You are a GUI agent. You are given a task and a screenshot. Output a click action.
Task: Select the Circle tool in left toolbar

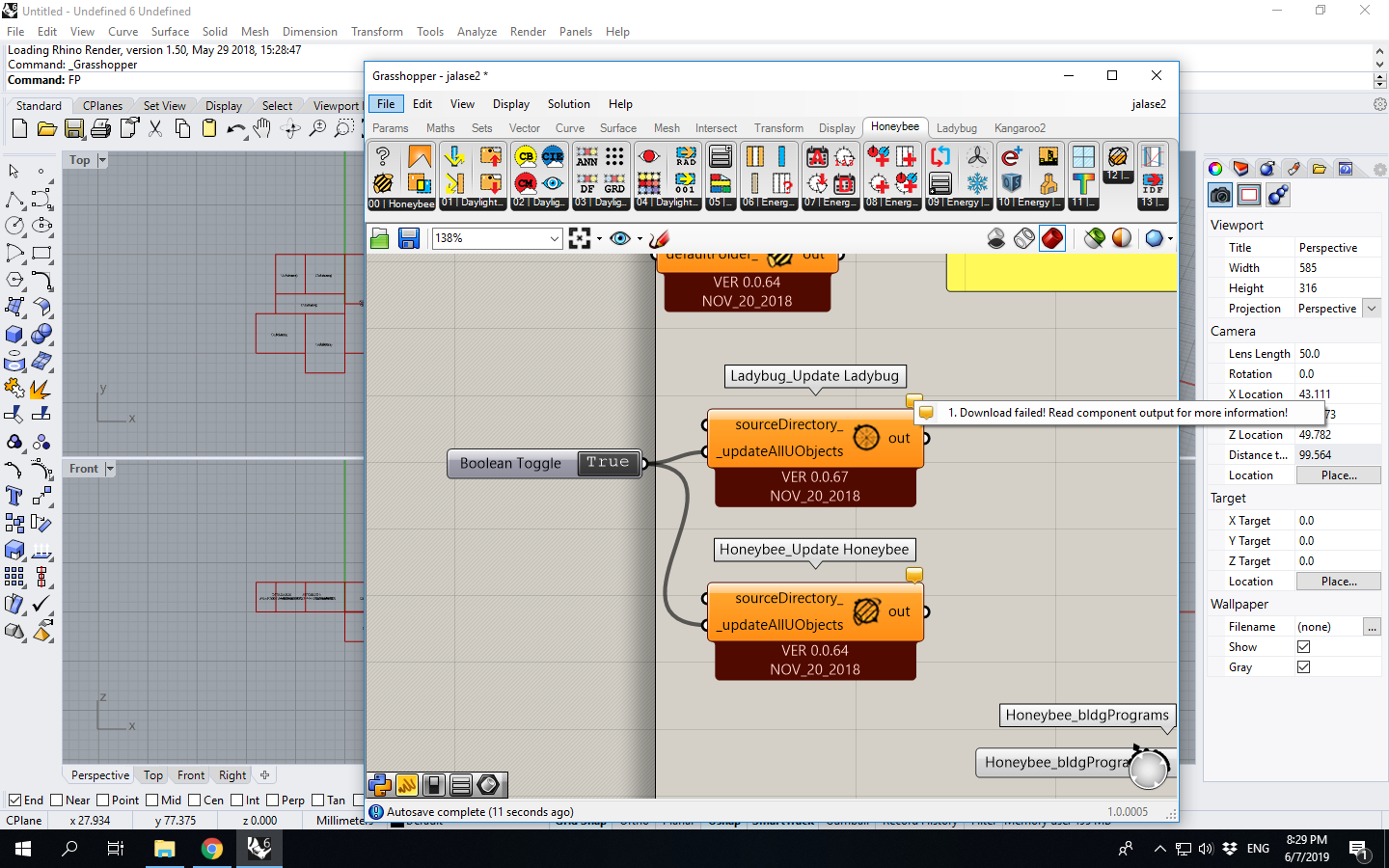pyautogui.click(x=14, y=226)
